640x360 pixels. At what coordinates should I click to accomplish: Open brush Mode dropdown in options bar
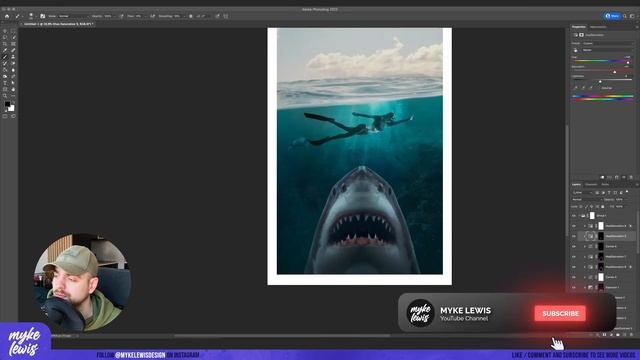point(73,16)
